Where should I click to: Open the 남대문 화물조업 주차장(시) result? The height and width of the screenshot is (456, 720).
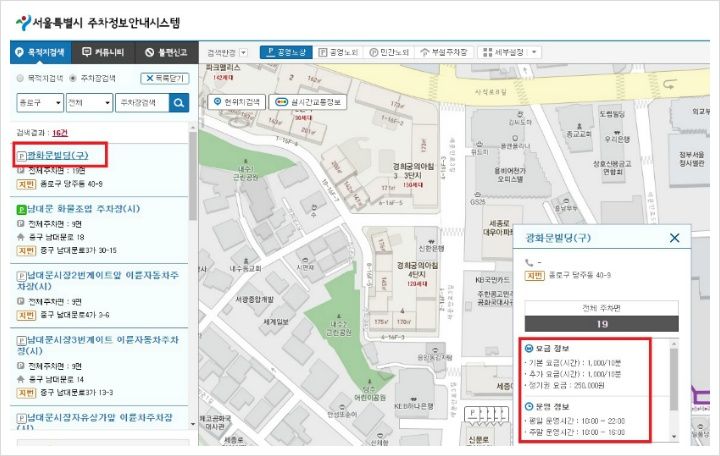coord(84,209)
